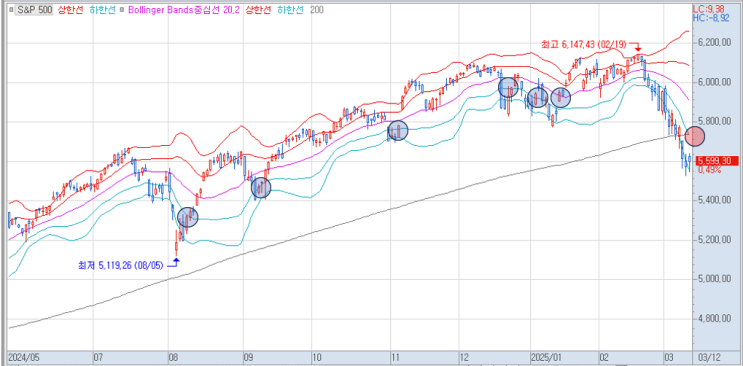Click the 0,49% change value
Image resolution: width=743 pixels, height=366 pixels.
709,170
